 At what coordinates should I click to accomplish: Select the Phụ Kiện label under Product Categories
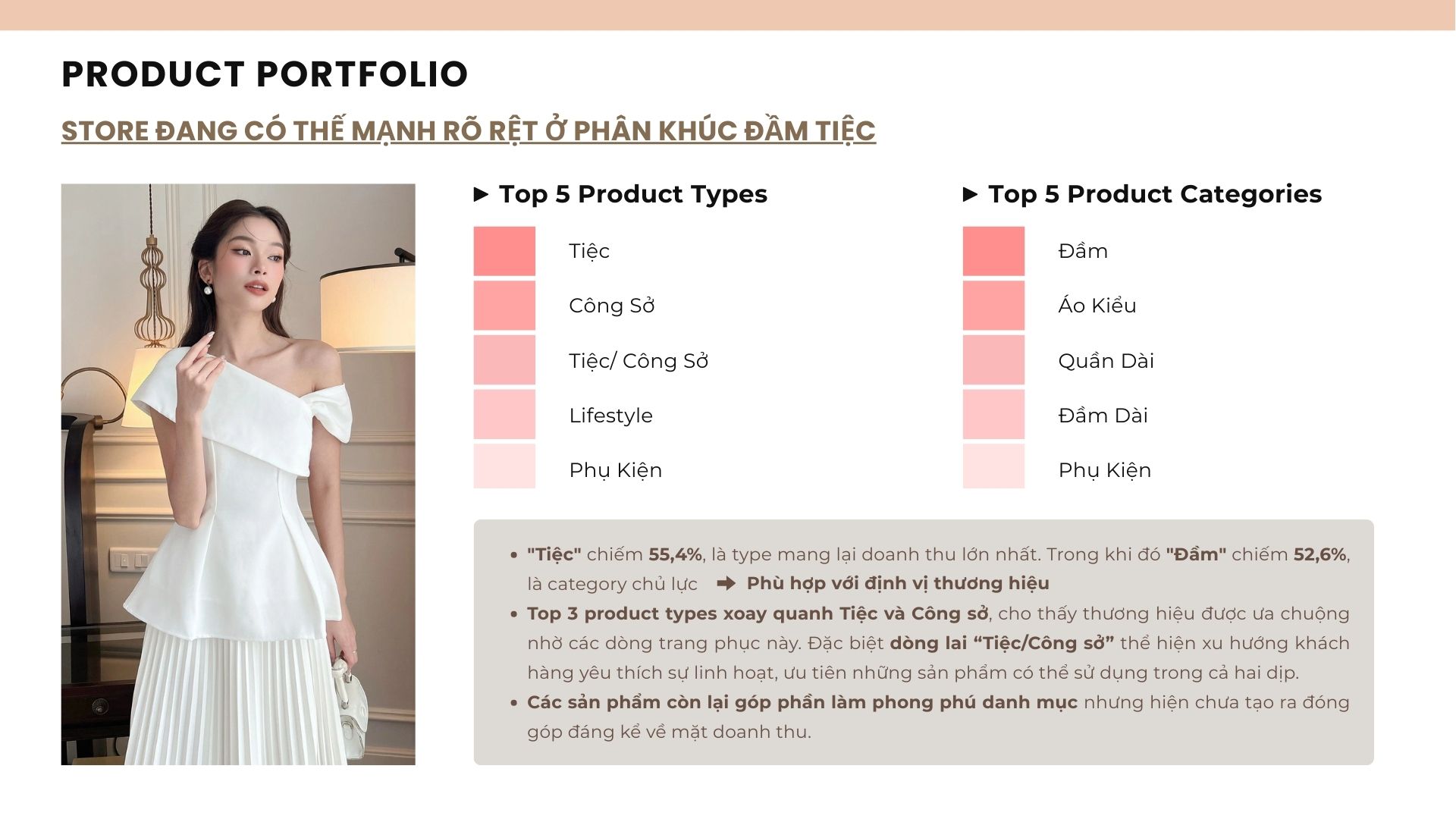(1104, 470)
